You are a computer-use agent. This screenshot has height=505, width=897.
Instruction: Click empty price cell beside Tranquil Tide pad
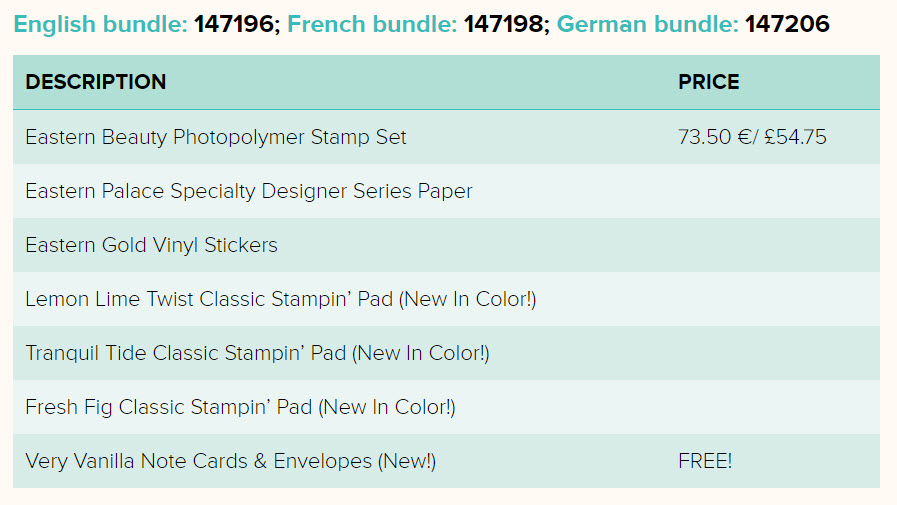772,353
